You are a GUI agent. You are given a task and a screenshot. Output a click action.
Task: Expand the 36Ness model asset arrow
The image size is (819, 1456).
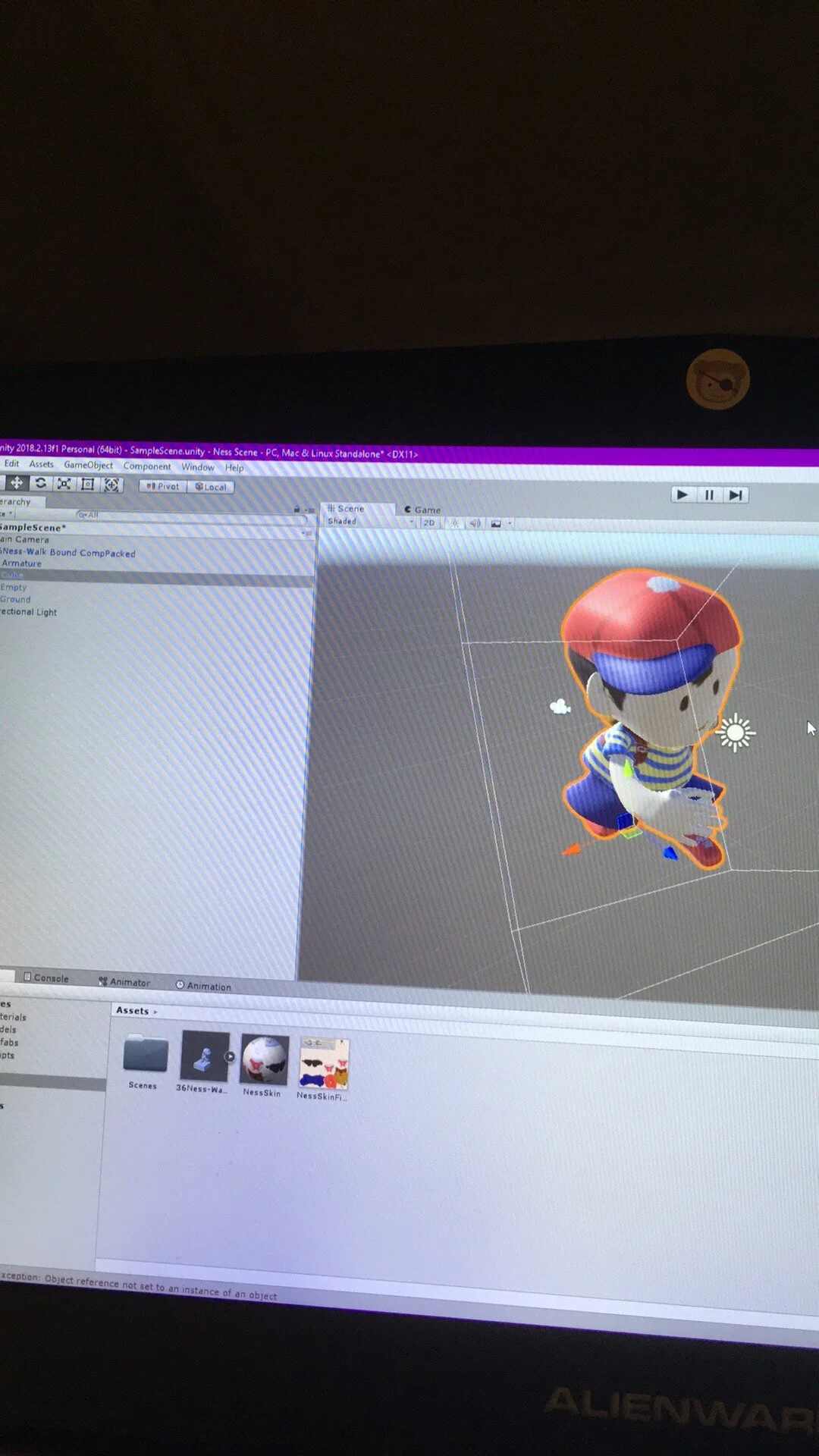[x=230, y=1056]
